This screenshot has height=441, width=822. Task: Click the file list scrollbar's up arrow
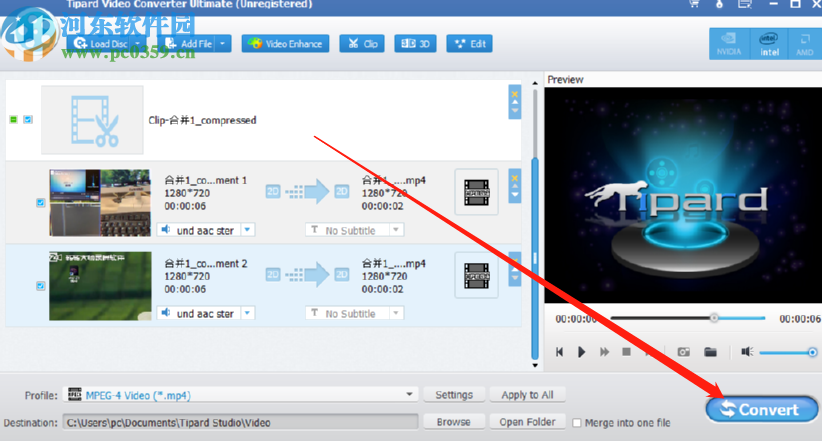(x=535, y=83)
